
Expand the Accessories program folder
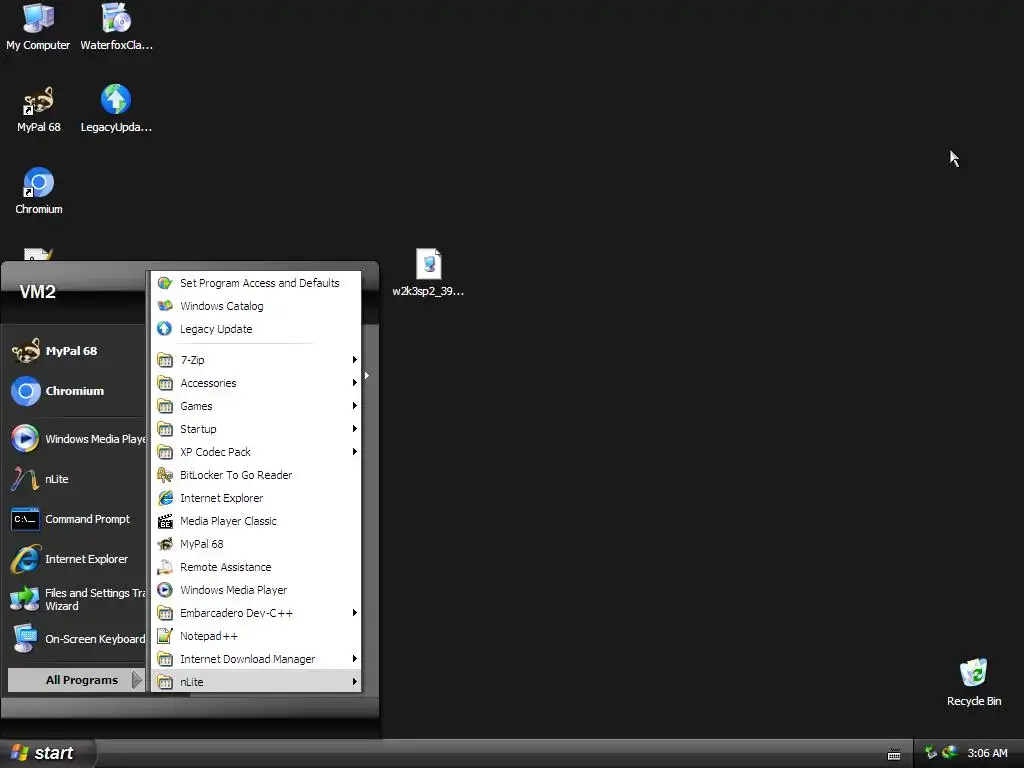(x=256, y=383)
